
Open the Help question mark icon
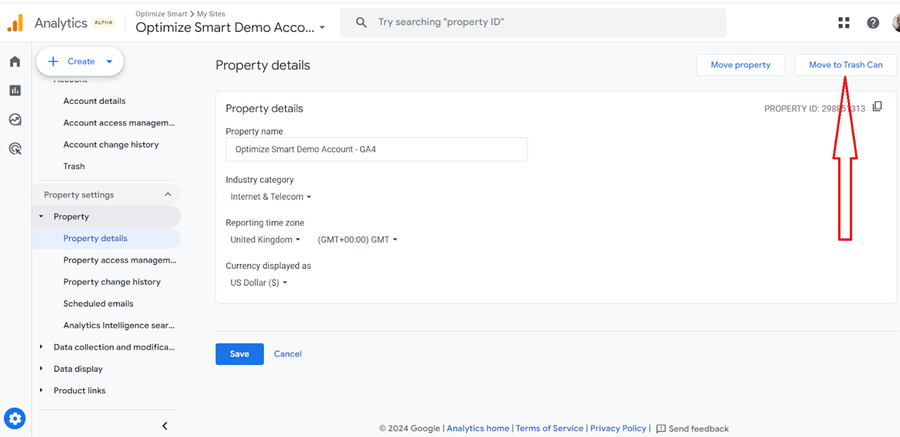pos(873,23)
